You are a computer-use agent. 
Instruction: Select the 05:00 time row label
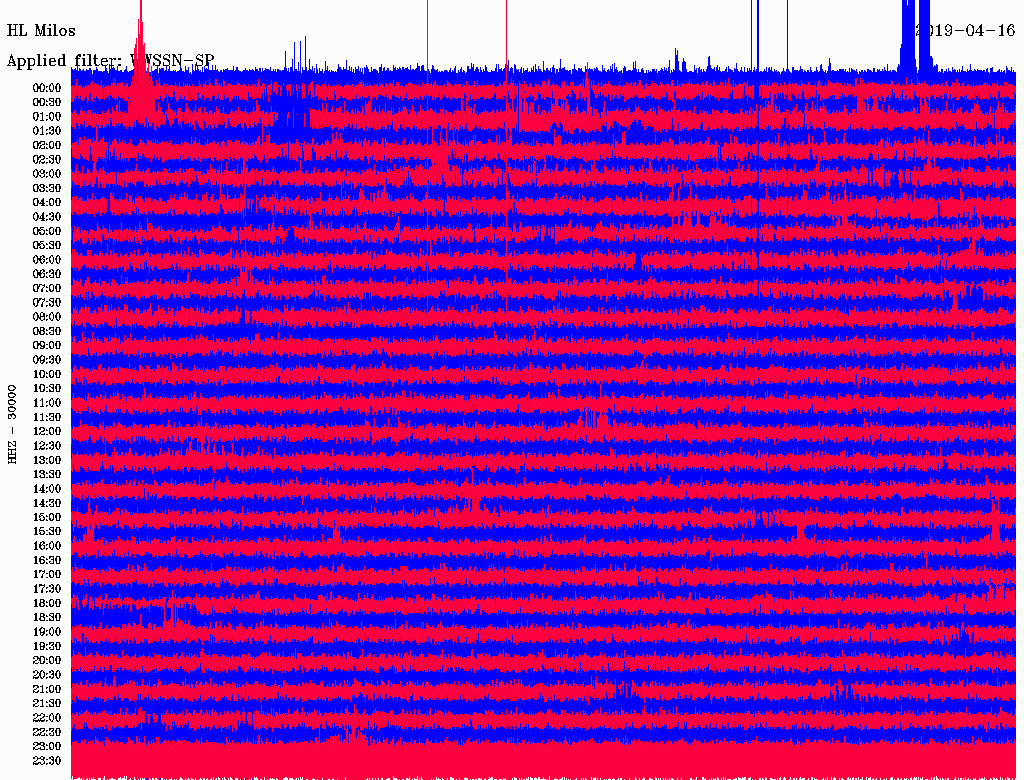tap(47, 231)
